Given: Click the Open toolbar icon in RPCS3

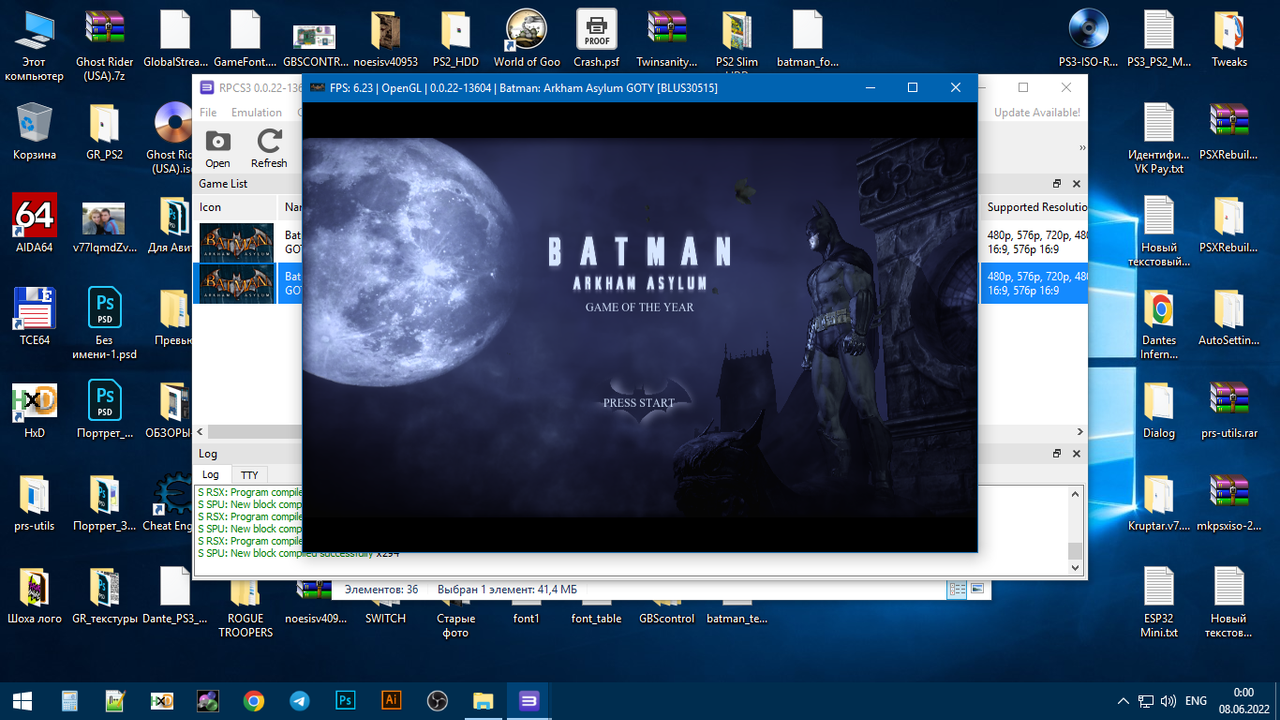Looking at the screenshot, I should tap(217, 148).
